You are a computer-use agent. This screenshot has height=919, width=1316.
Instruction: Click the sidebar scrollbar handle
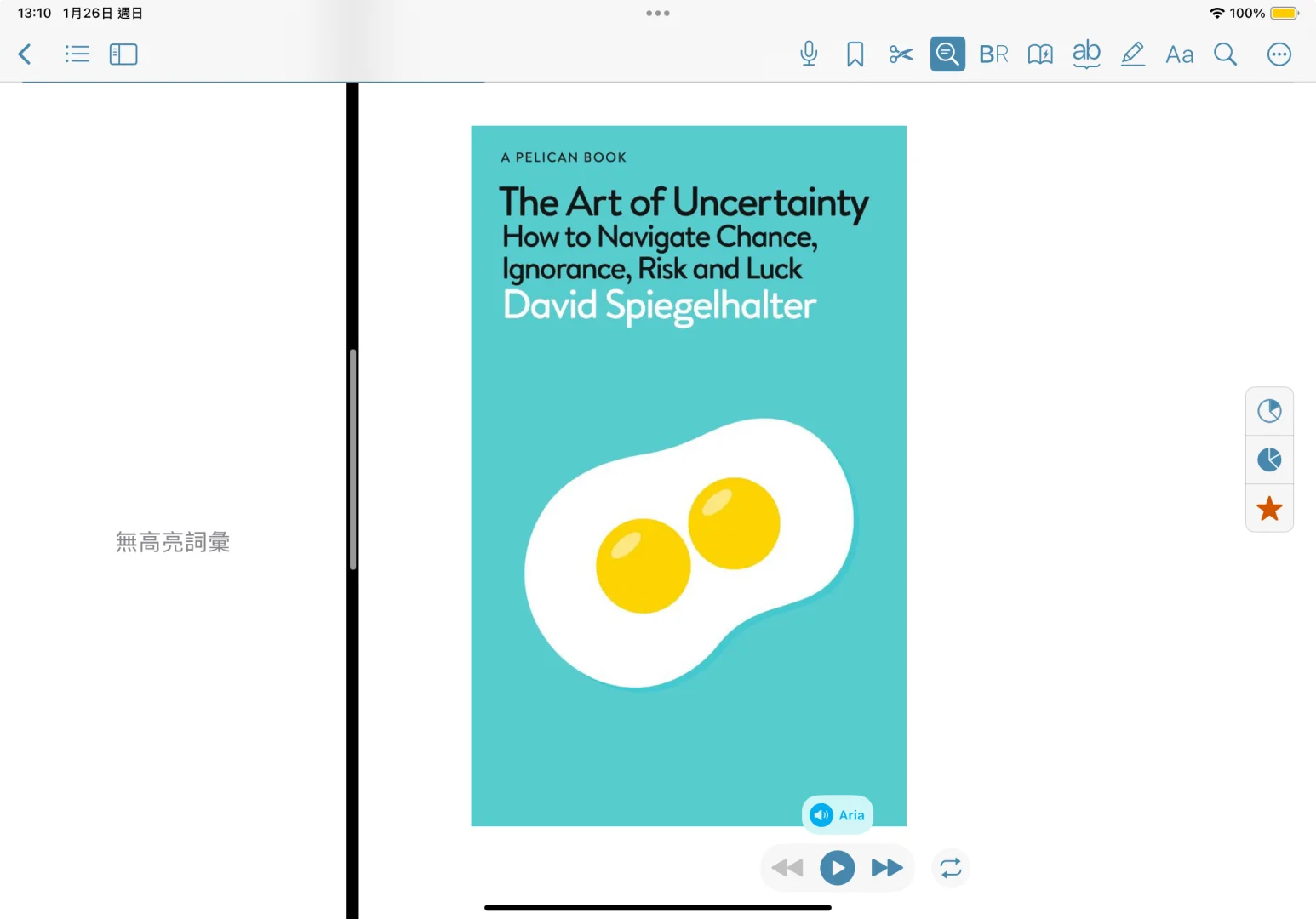point(352,459)
